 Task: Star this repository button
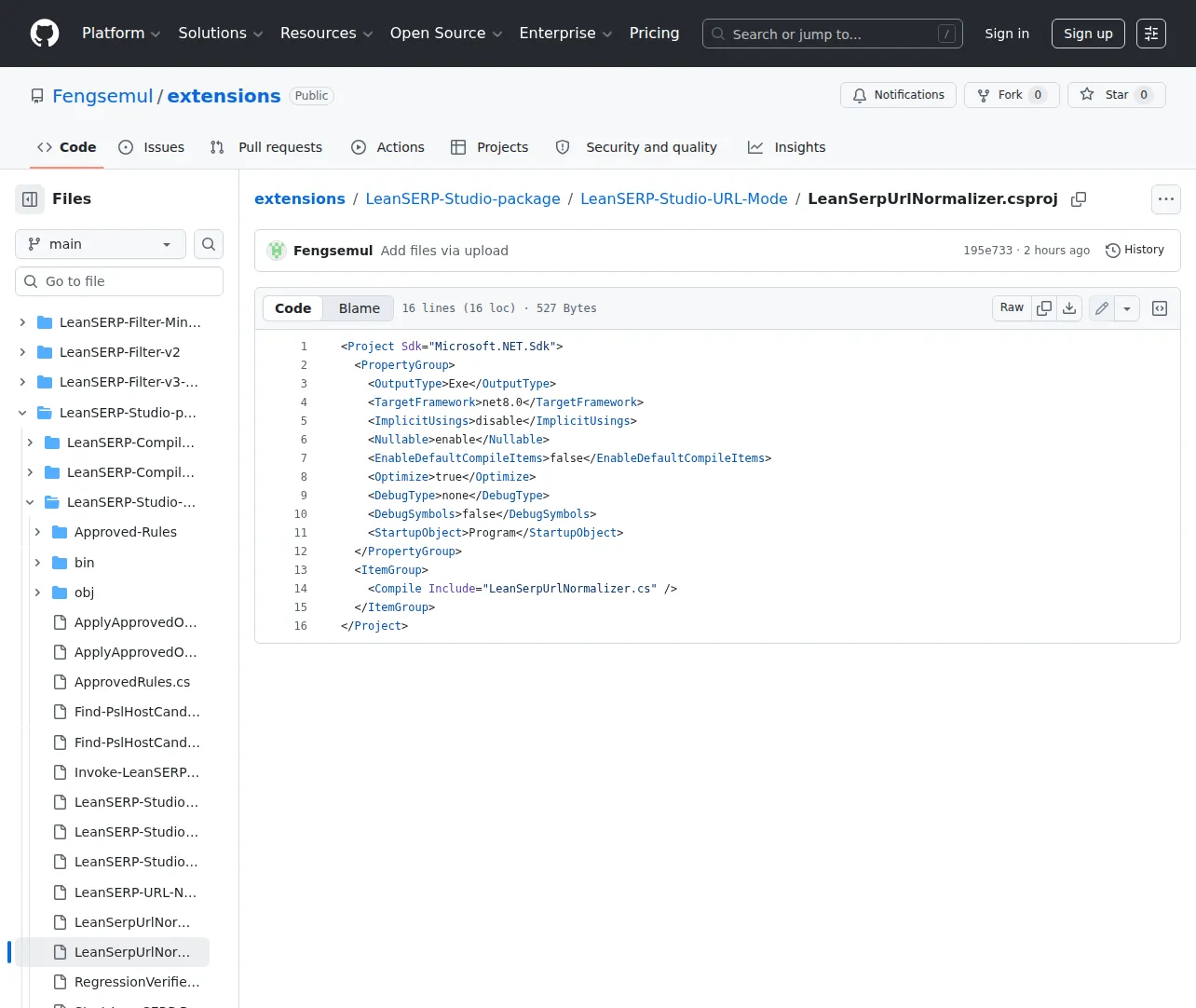[x=1116, y=95]
